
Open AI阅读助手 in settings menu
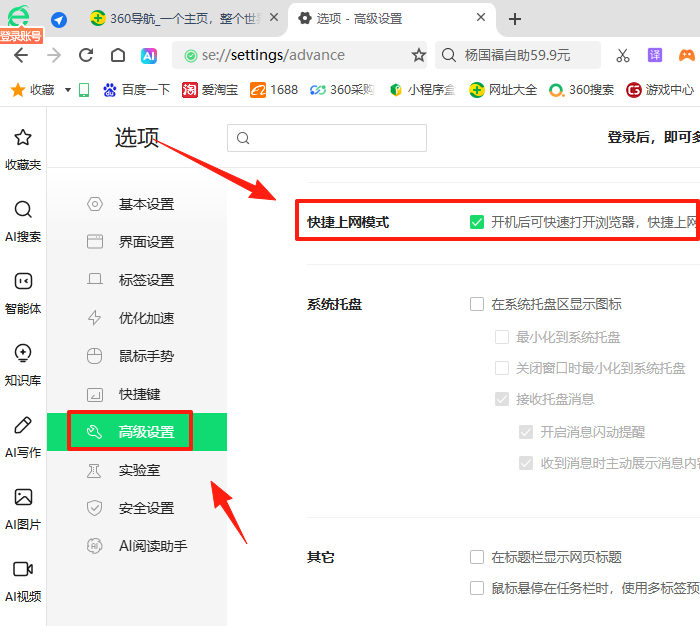tap(137, 546)
